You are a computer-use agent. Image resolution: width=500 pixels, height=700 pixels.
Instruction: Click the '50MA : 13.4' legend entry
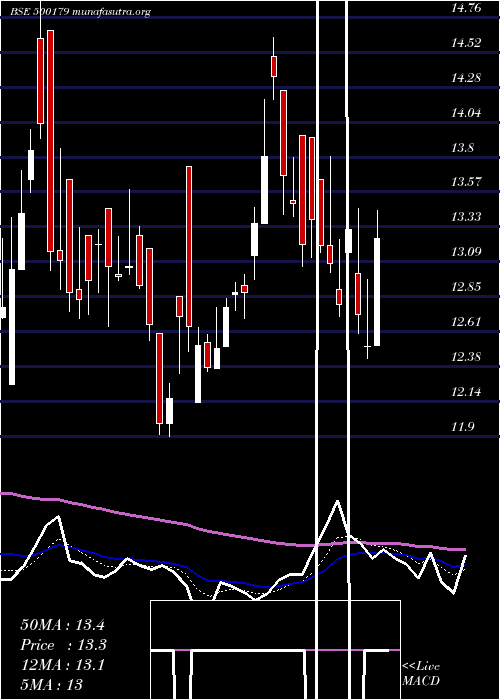click(62, 625)
